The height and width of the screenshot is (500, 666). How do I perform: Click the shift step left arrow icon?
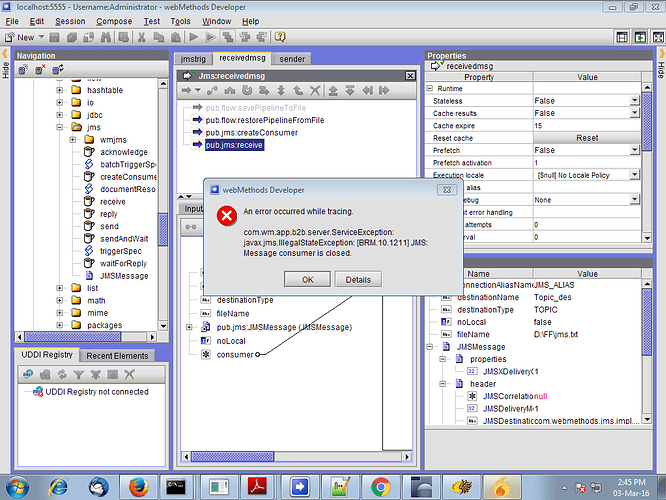pyautogui.click(x=367, y=90)
